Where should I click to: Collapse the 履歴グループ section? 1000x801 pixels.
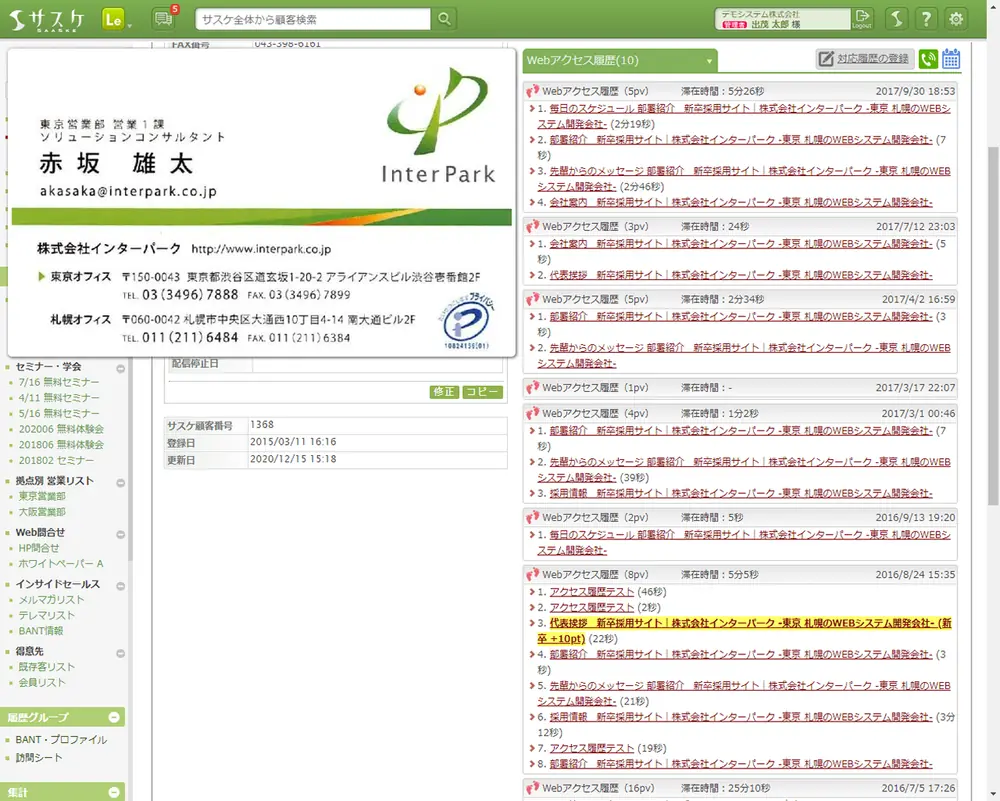[x=114, y=717]
